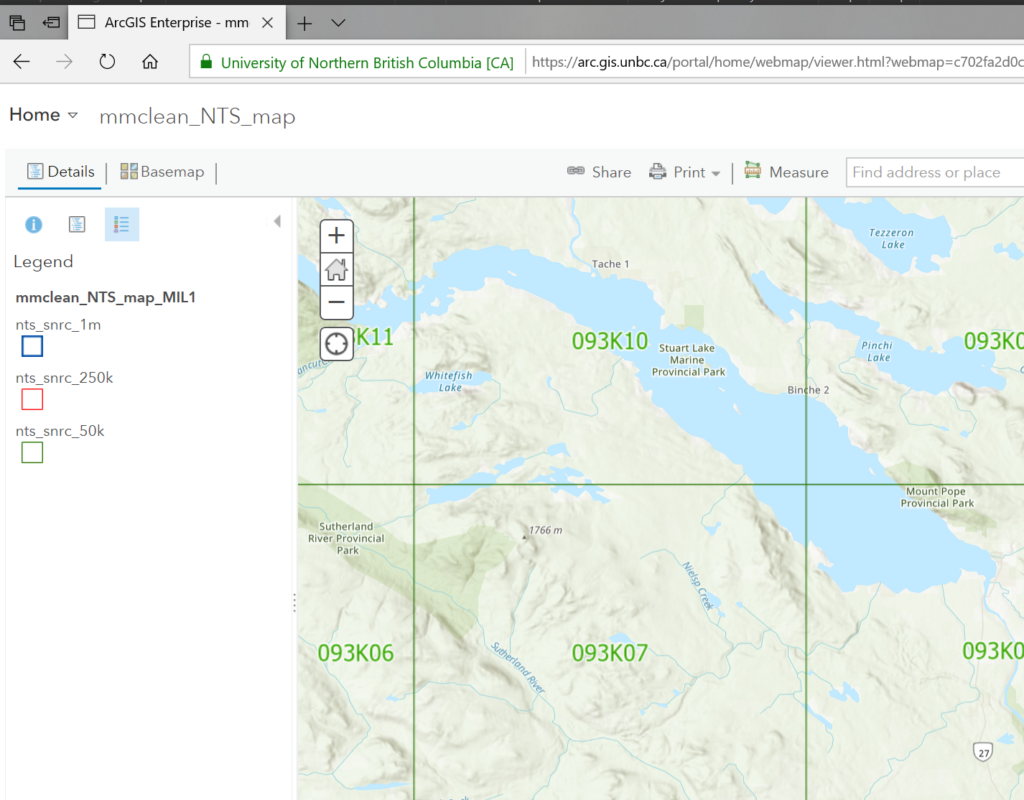The image size is (1024, 800).
Task: Select the red nts_snrc_250k legend swatch
Action: (x=31, y=399)
